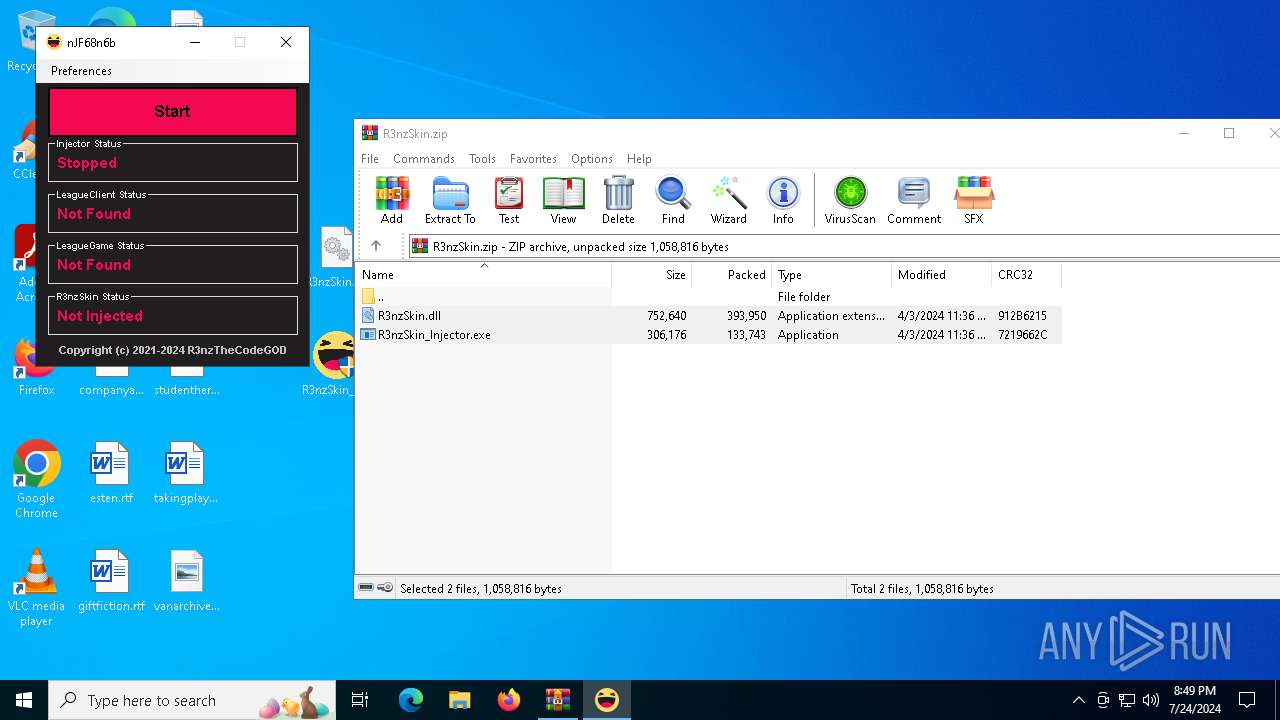The width and height of the screenshot is (1280, 720).
Task: Click the Extract To toolbar icon
Action: coord(450,200)
